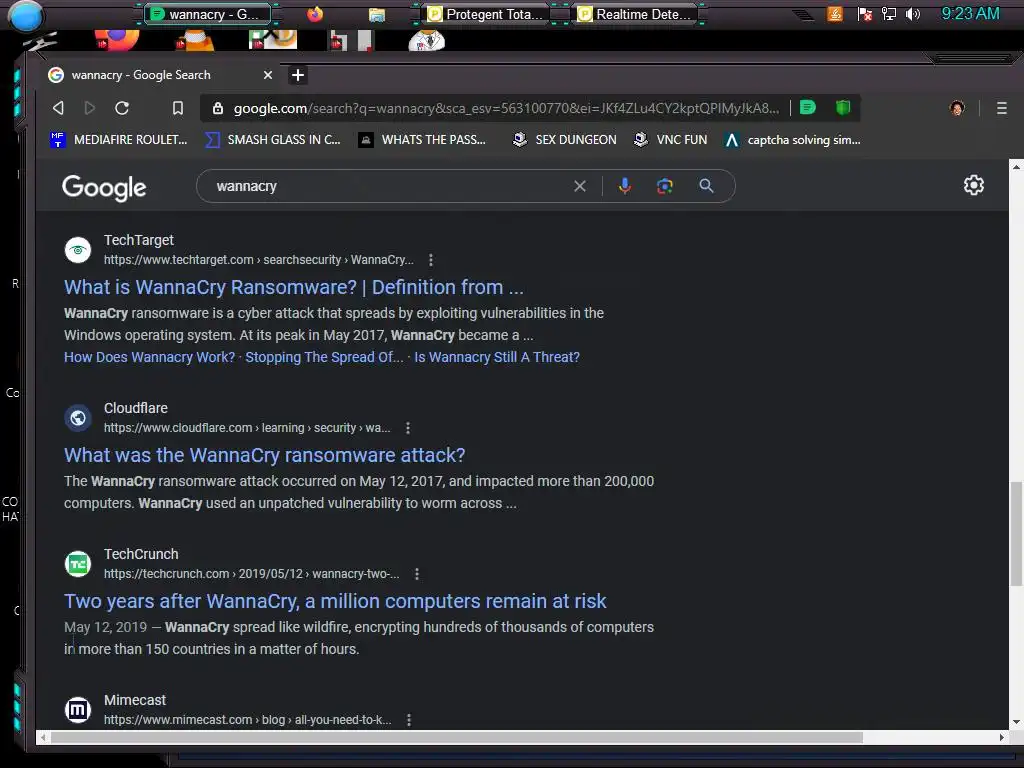Screen dimensions: 1024x768
Task: Open the VNC FUN bookmark
Action: [x=670, y=140]
